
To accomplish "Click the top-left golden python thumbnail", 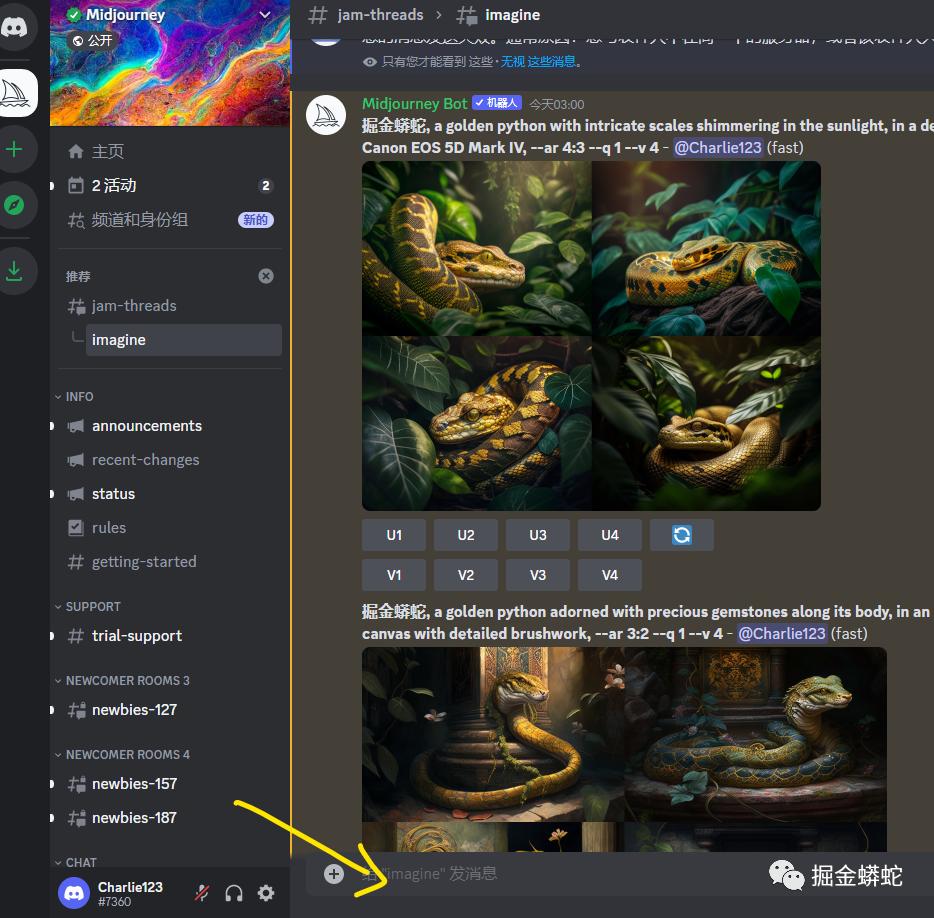I will point(477,248).
